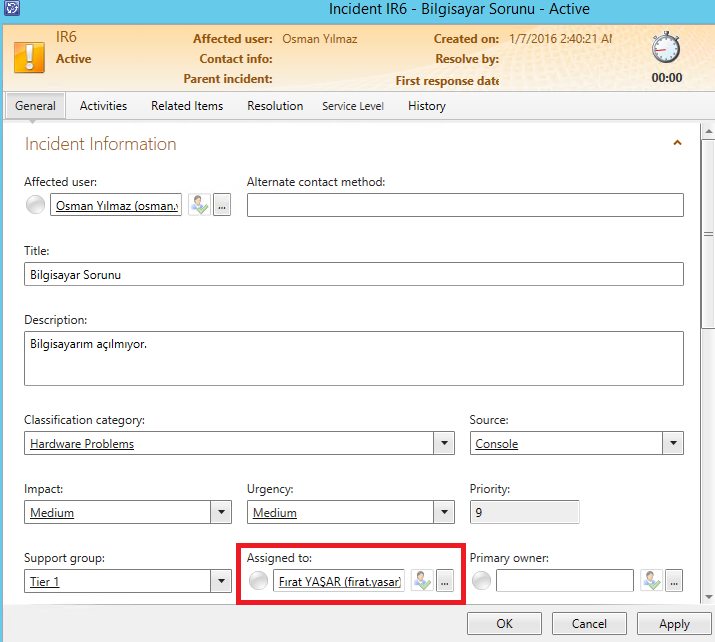The height and width of the screenshot is (642, 715).
Task: Open the Impact dropdown
Action: (x=221, y=512)
